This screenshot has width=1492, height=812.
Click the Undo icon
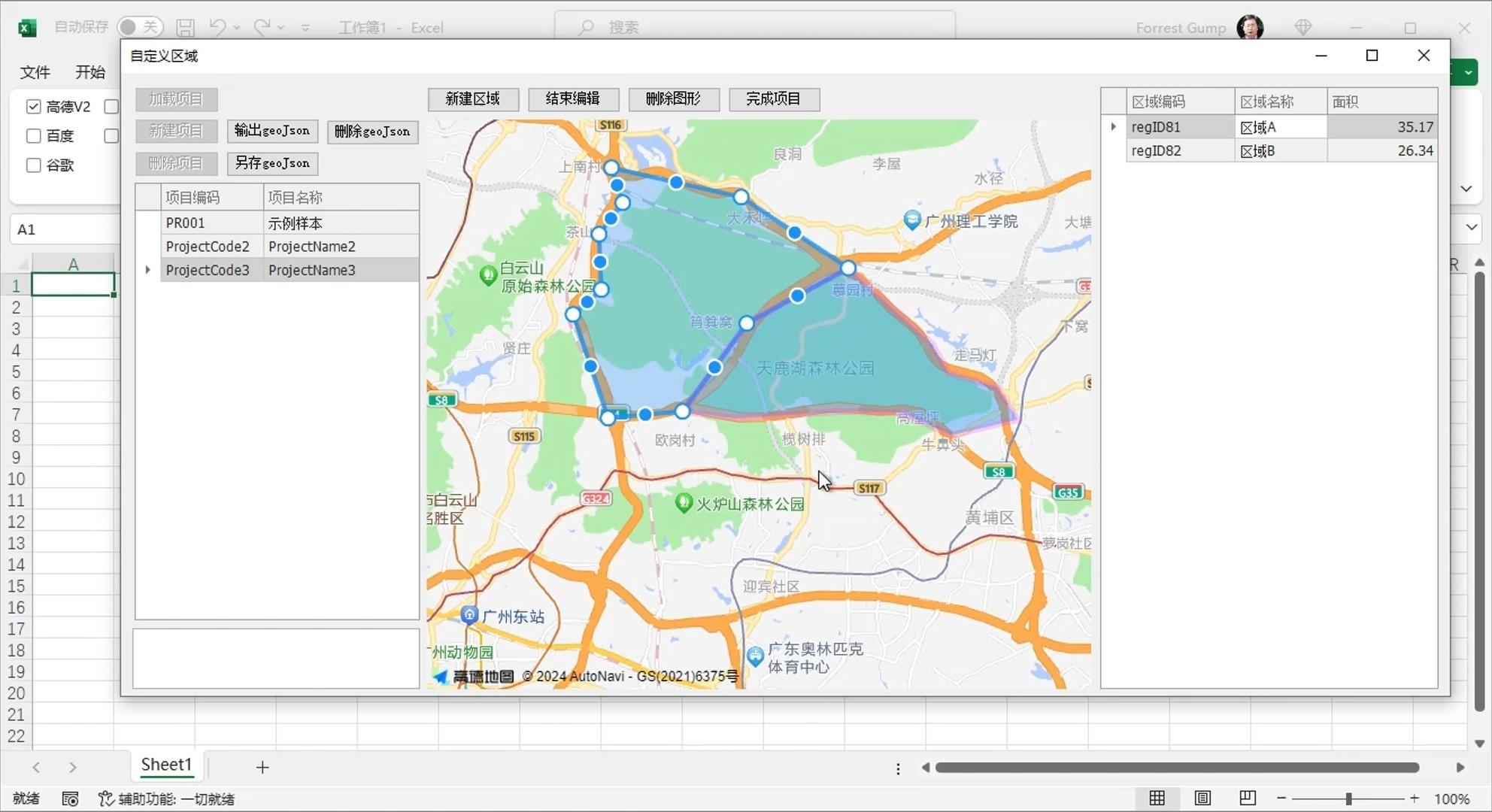pyautogui.click(x=216, y=27)
